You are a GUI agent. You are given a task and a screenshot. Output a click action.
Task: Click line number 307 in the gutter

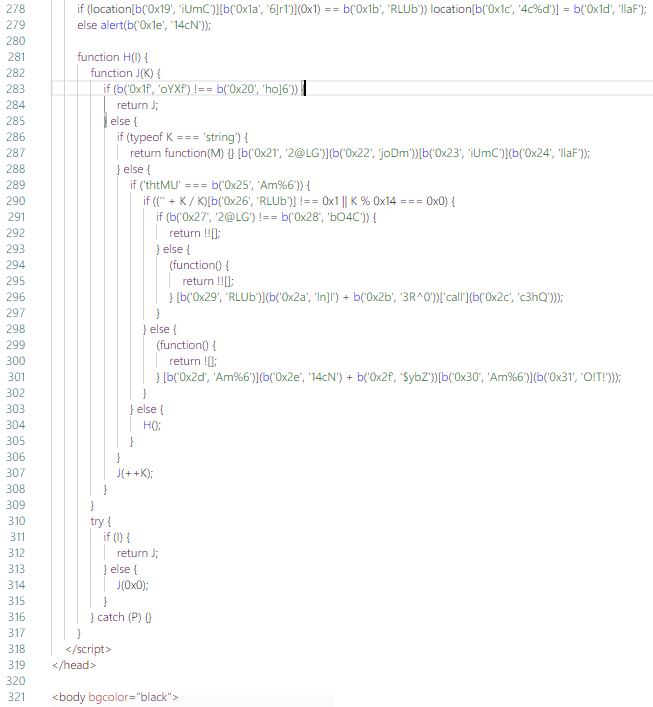(x=16, y=473)
